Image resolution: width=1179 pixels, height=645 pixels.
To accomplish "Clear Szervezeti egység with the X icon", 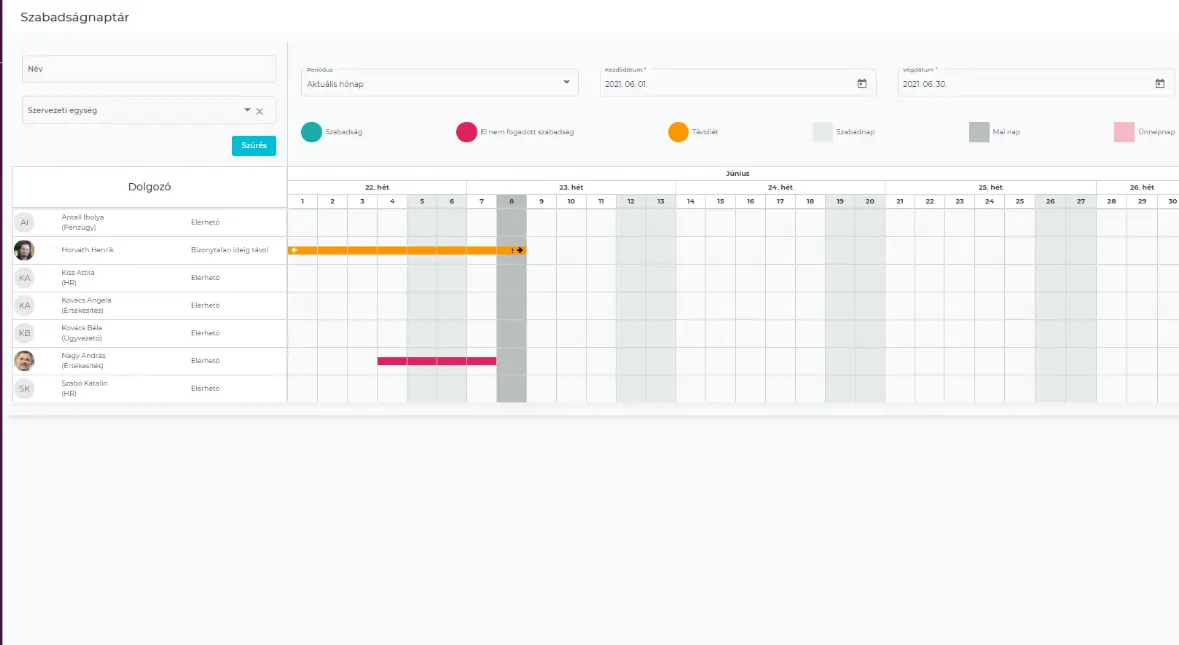I will tap(260, 111).
